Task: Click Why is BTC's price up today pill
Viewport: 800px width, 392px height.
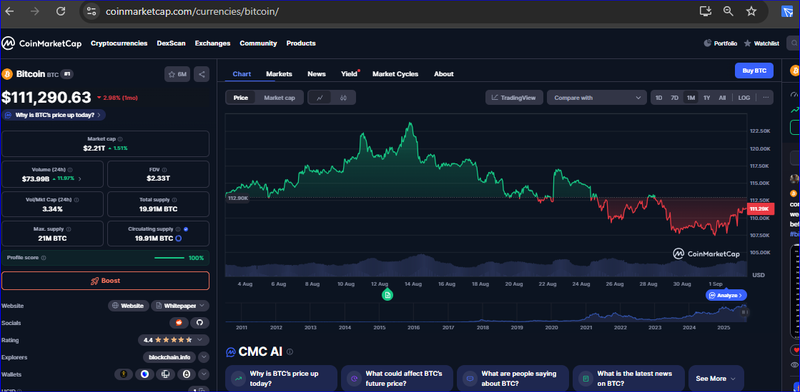Action: point(54,115)
